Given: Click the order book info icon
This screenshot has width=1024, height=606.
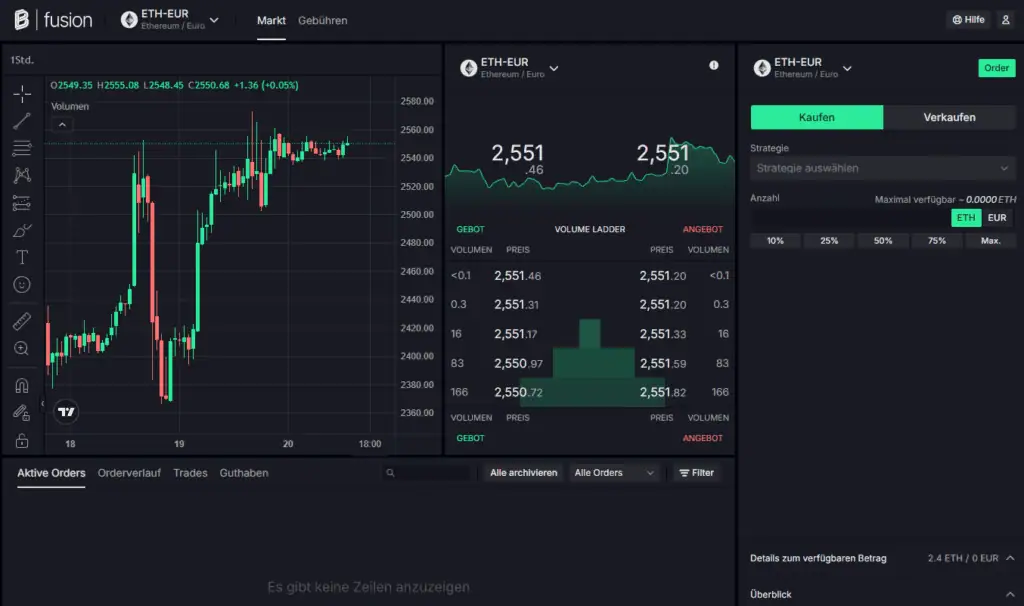Looking at the screenshot, I should tap(714, 65).
